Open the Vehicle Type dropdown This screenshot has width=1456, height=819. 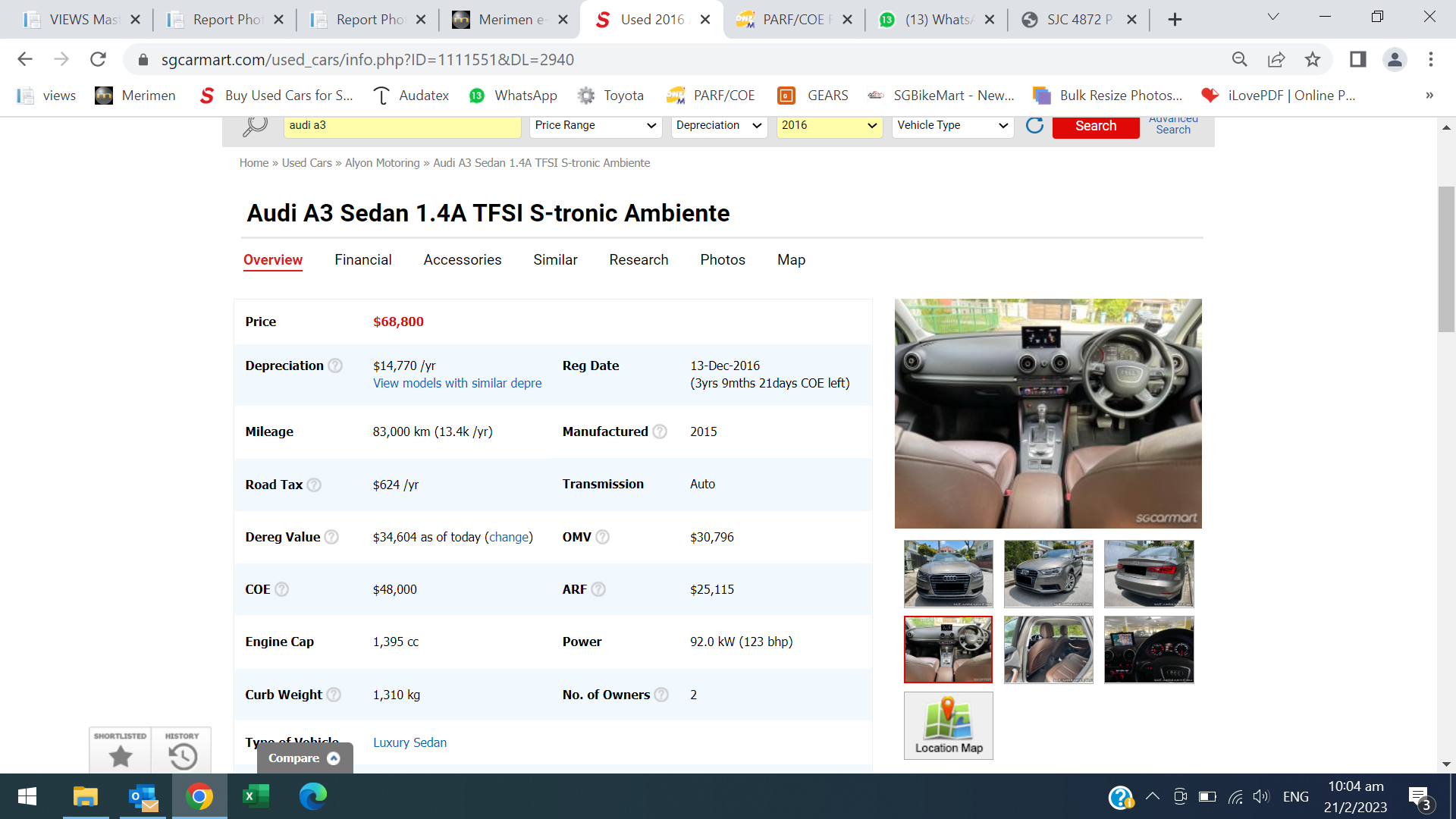coord(952,125)
